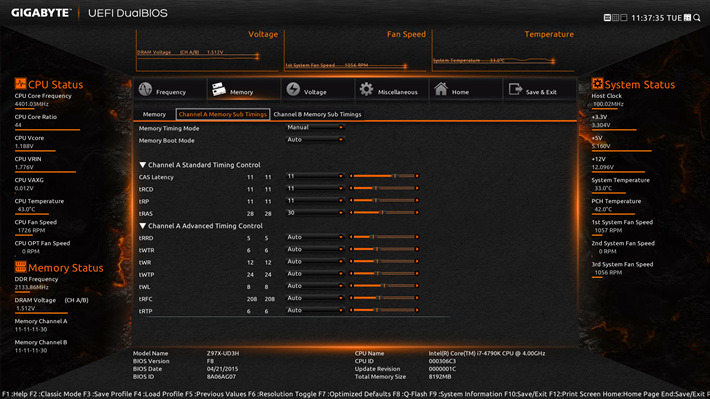Click the magnifier search icon at top right
710x399 pixels.
point(696,18)
